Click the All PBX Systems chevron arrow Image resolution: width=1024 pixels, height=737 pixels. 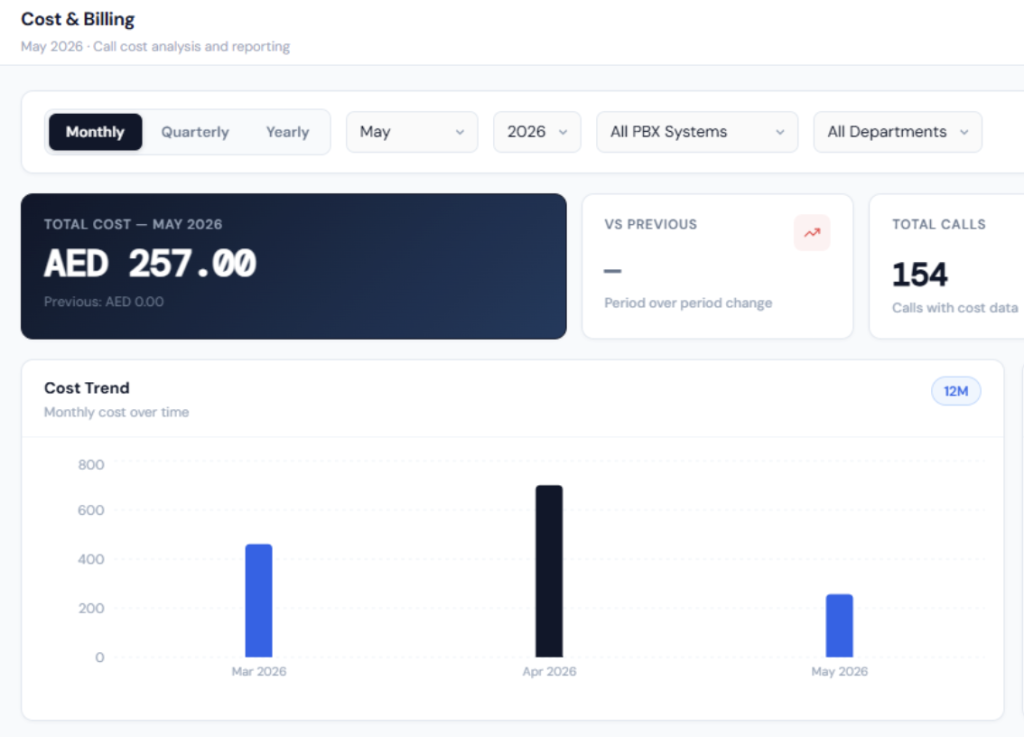[780, 132]
